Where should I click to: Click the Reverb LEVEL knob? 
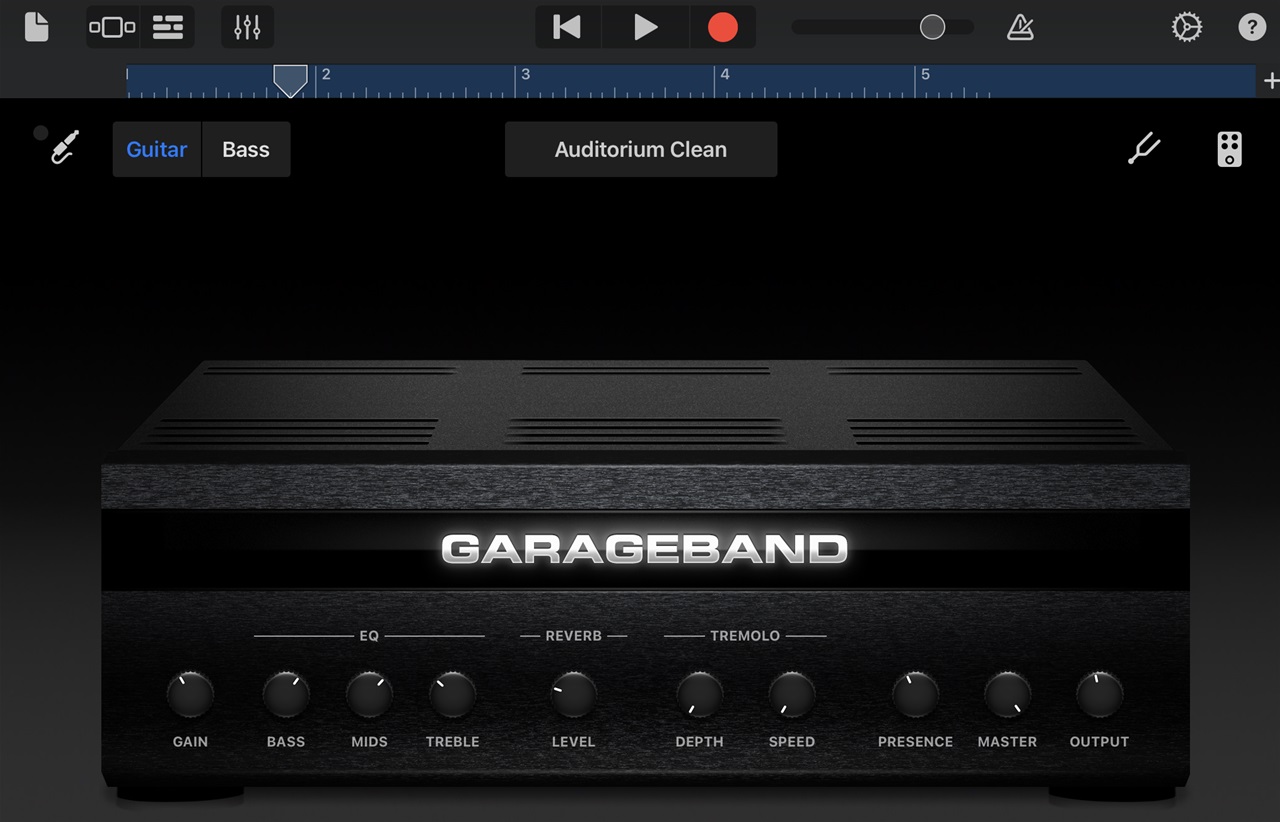573,695
